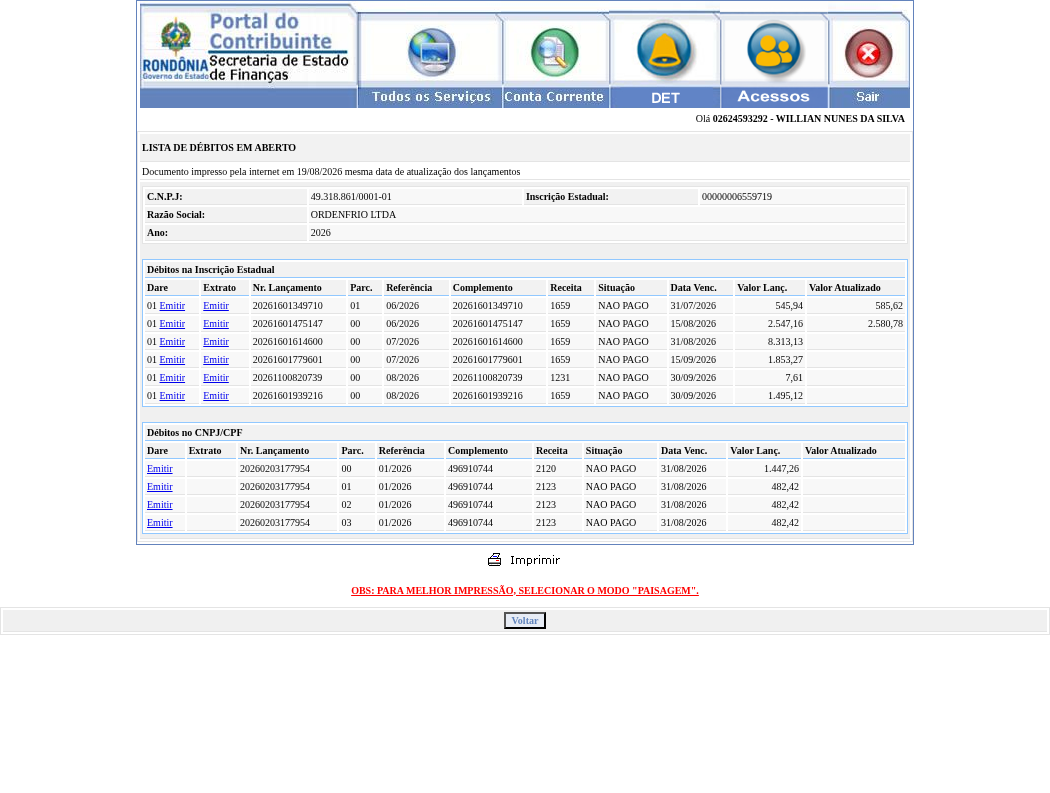Emit Dare for CNPJ debt receita 2120
The height and width of the screenshot is (793, 1050).
(159, 469)
